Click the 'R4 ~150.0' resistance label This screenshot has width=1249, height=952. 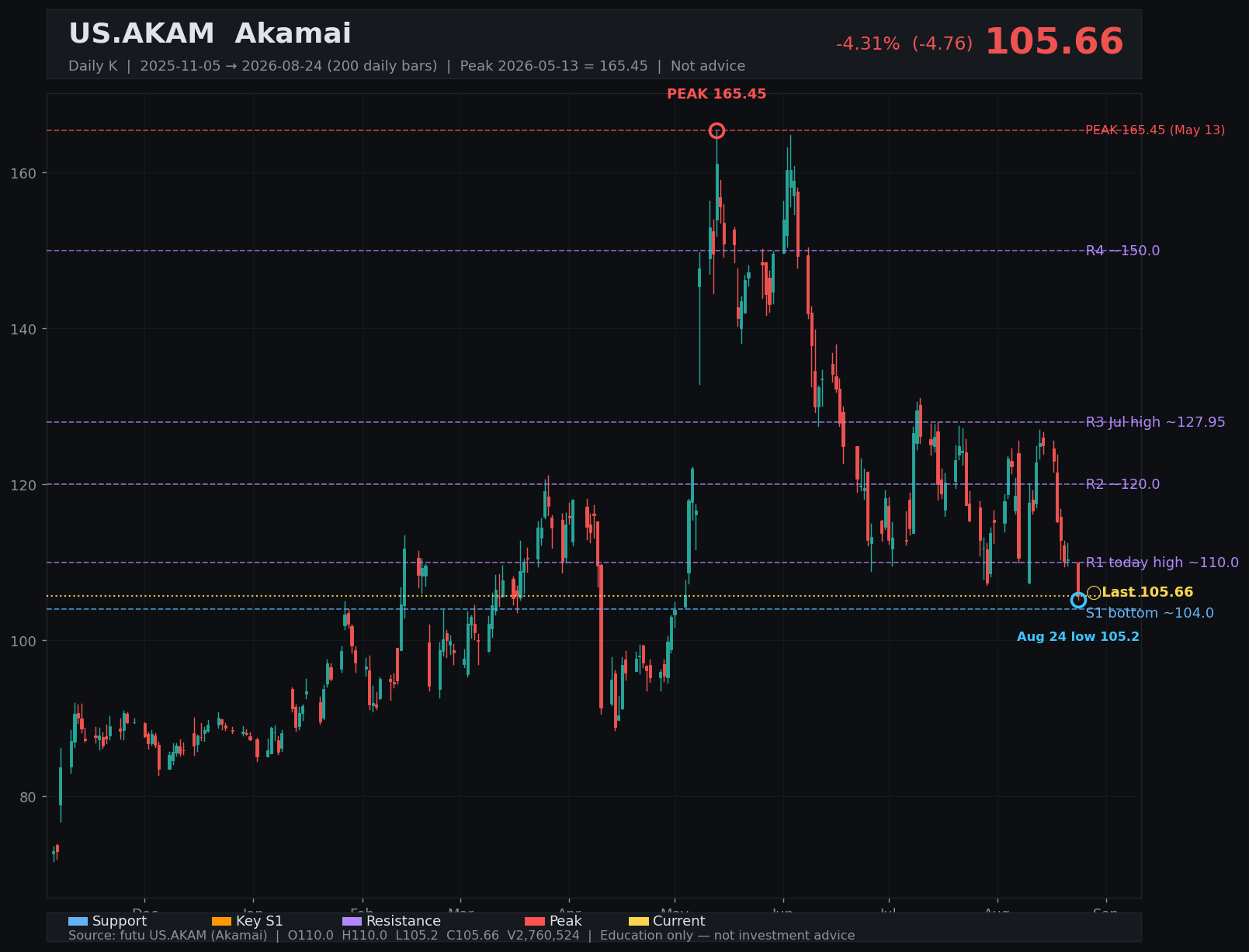pyautogui.click(x=1122, y=251)
